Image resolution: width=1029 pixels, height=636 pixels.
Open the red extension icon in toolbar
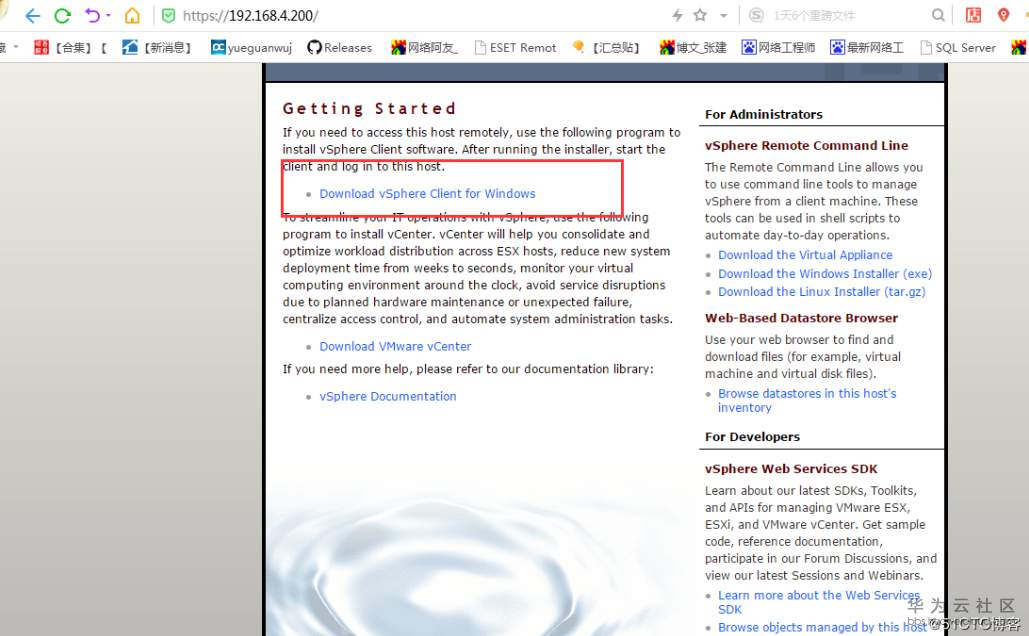[973, 14]
